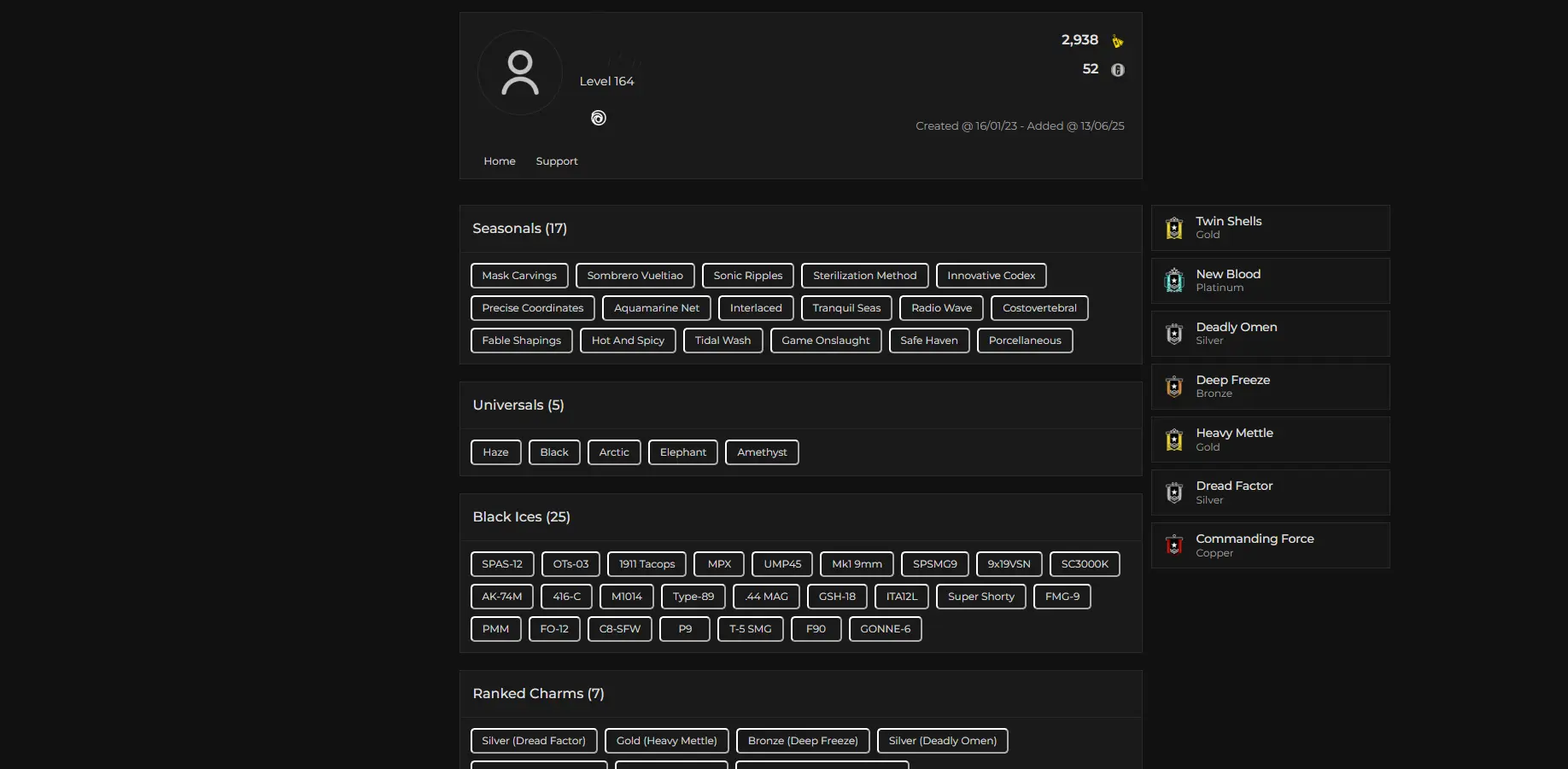Screen dimensions: 1568x769
Task: Select the Amethyst universal skin
Action: [762, 452]
